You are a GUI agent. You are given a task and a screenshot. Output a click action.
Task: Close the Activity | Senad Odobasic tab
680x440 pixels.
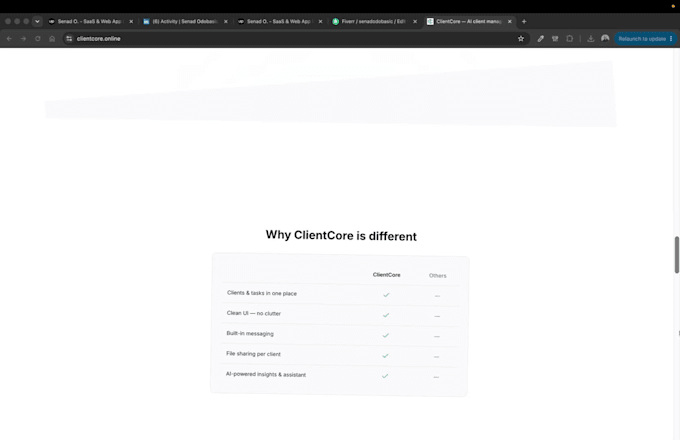226,21
